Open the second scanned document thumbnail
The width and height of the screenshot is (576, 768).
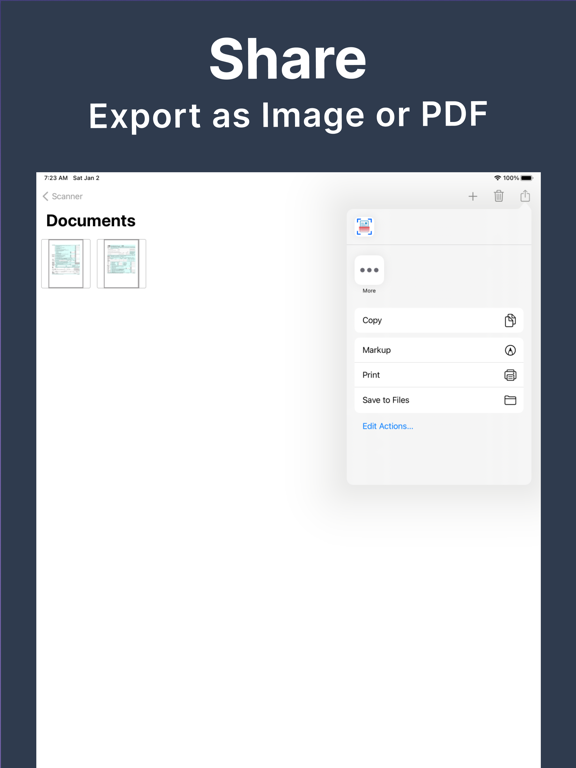(121, 264)
